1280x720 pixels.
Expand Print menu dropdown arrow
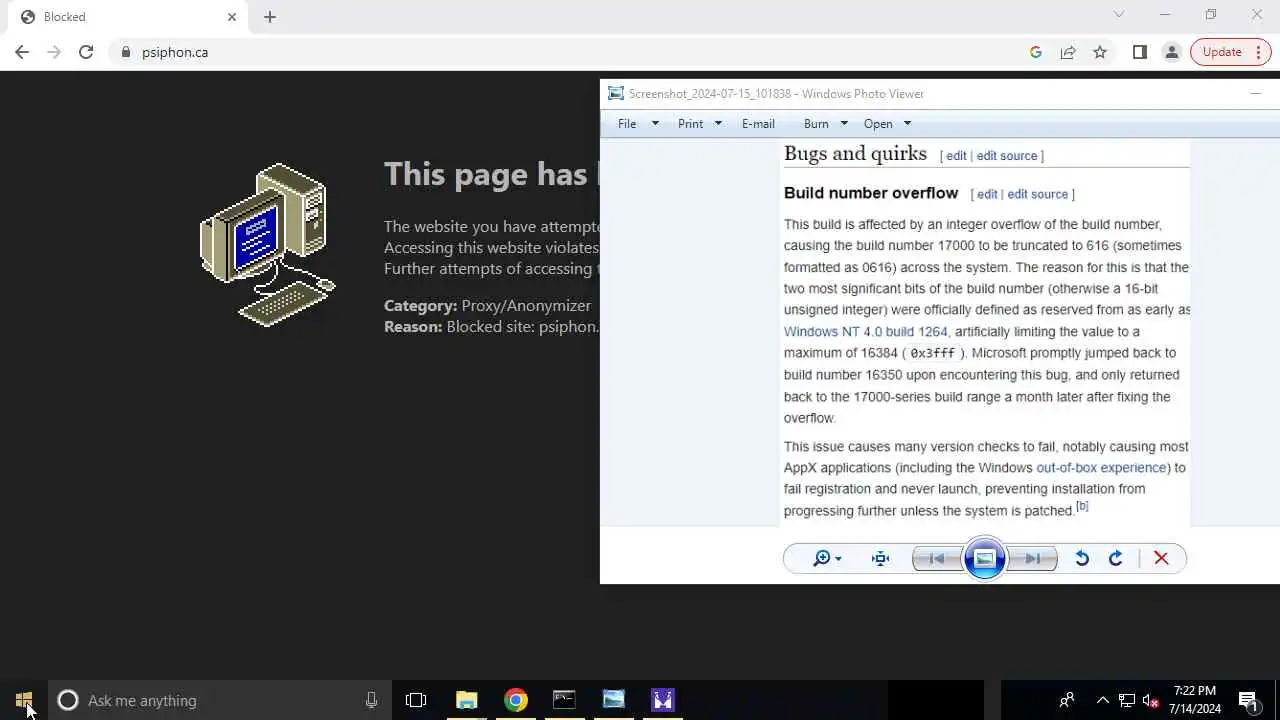coord(718,124)
